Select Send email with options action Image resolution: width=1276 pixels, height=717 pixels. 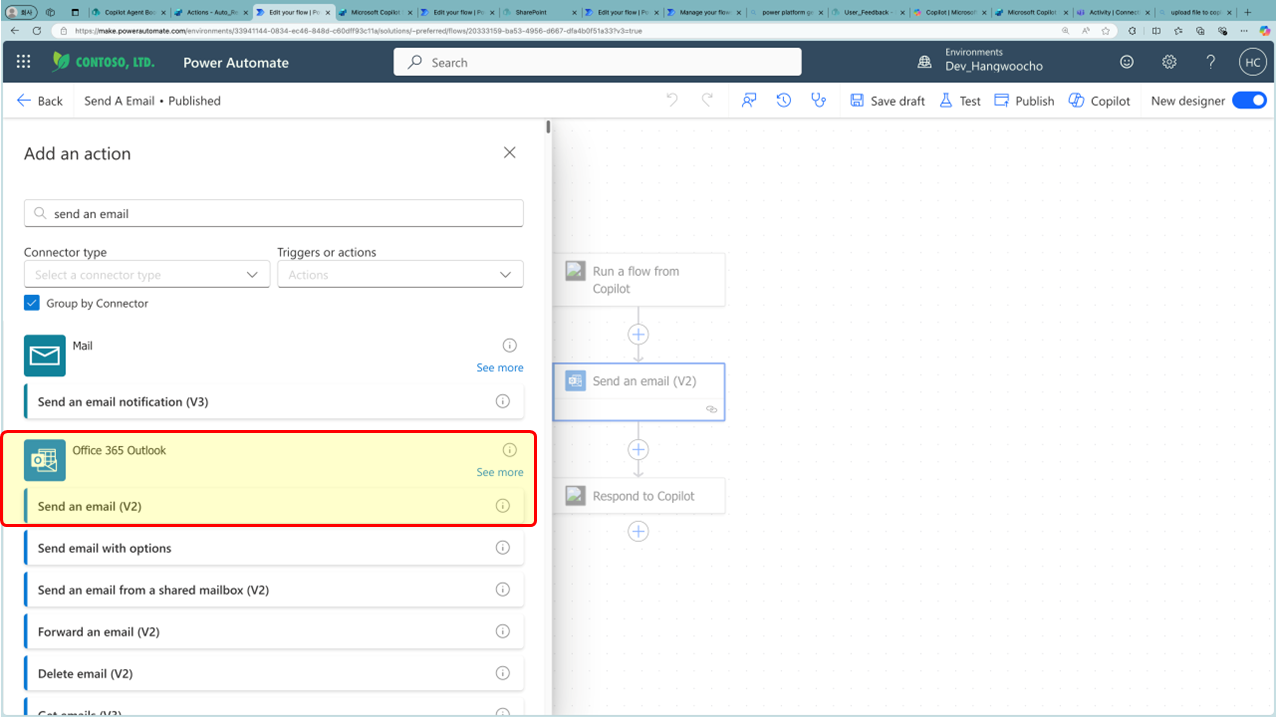[274, 548]
